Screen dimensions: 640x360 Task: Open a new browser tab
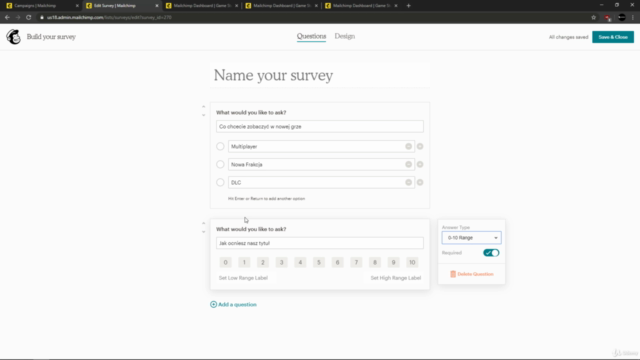click(x=409, y=6)
